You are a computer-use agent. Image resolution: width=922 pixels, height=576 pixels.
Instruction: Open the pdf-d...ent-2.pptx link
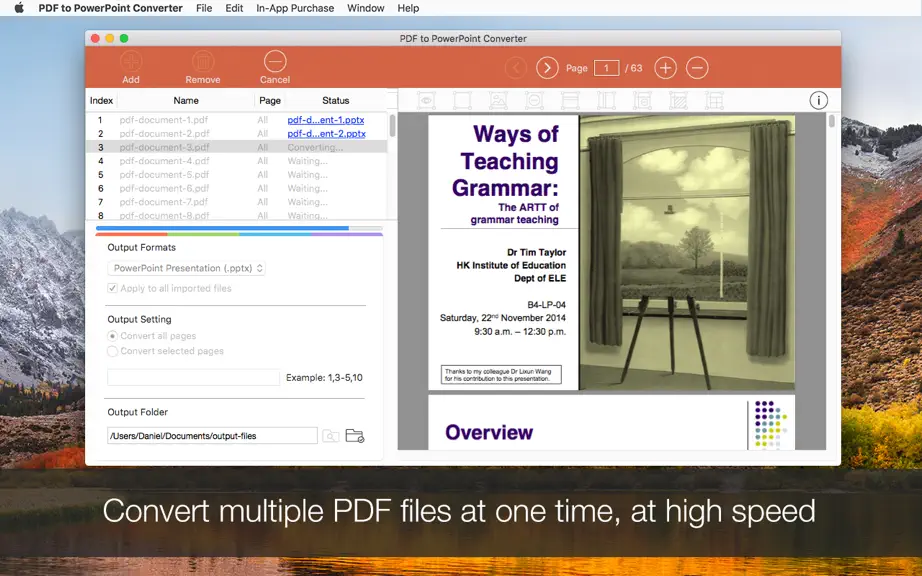(x=326, y=133)
